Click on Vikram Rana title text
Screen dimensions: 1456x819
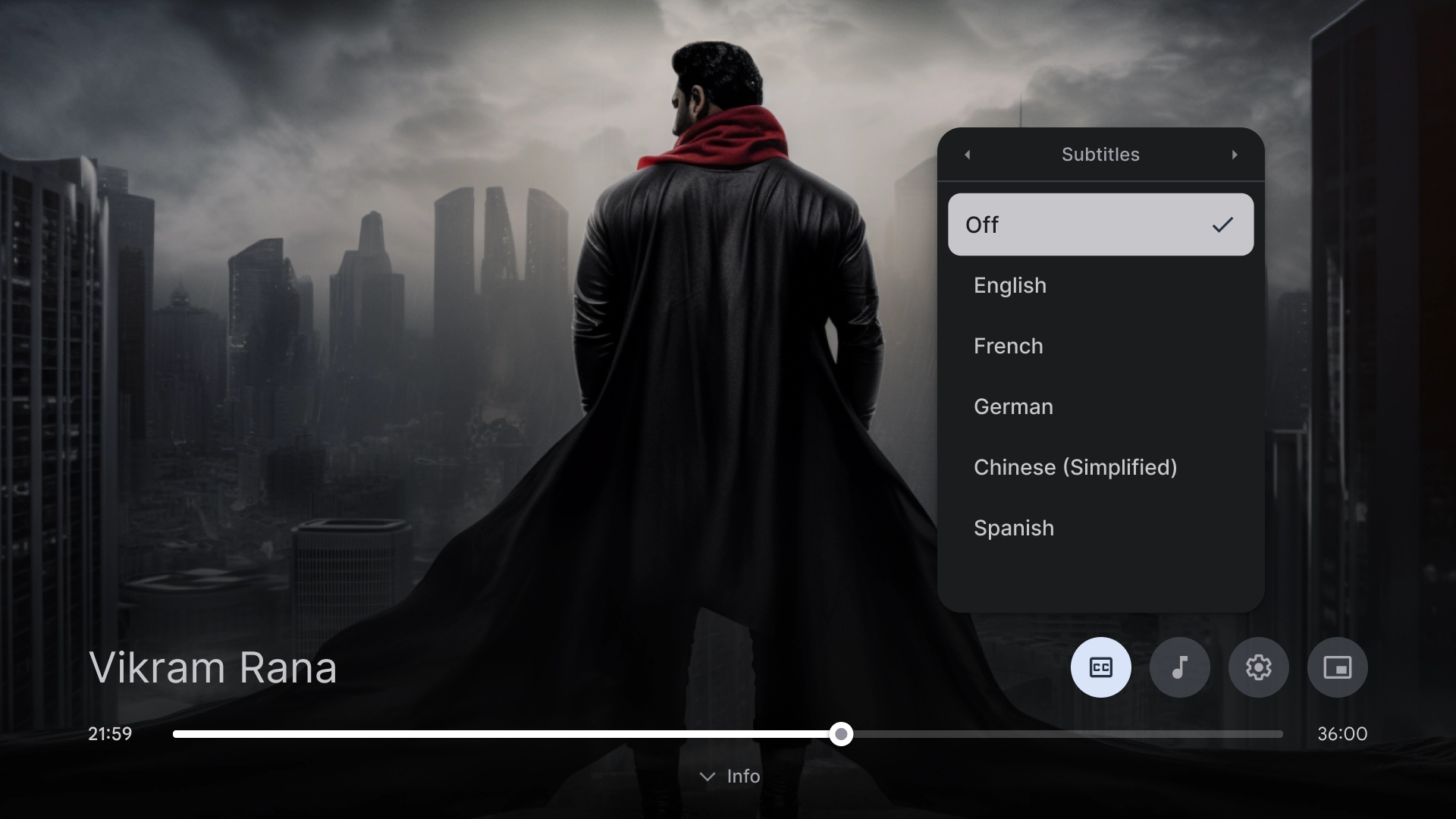pos(213,667)
